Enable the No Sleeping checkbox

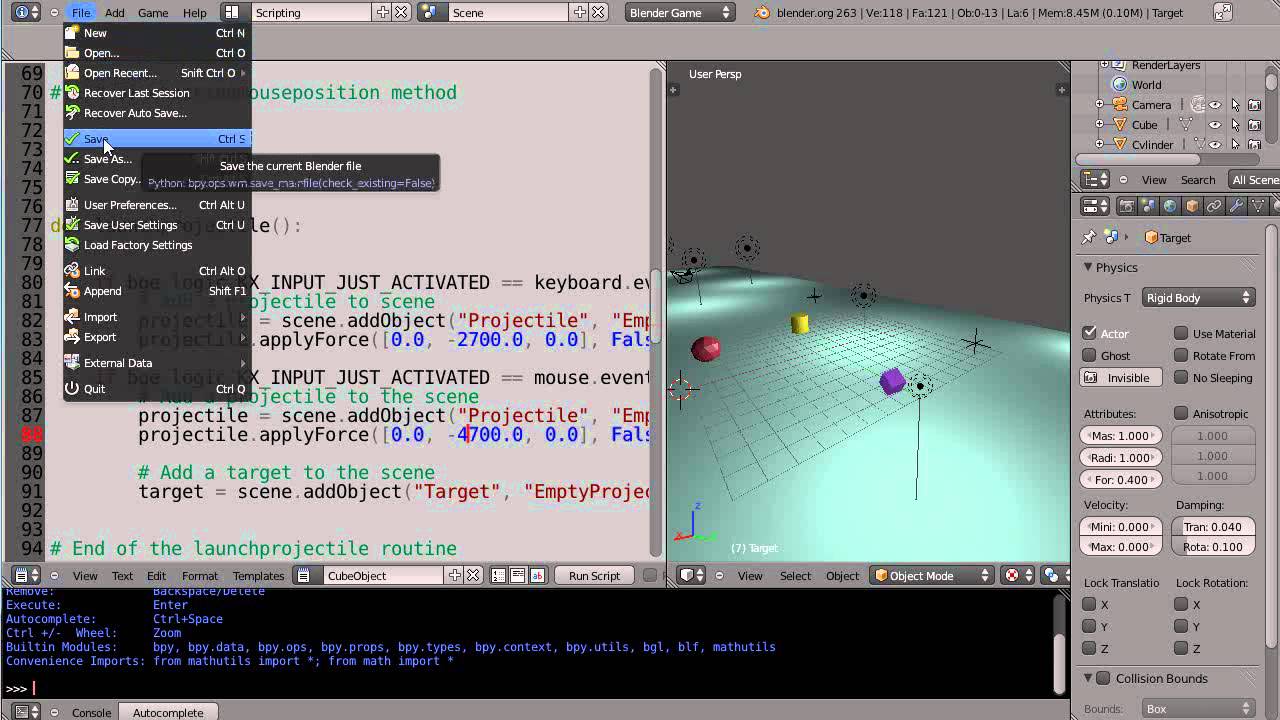coord(1182,377)
